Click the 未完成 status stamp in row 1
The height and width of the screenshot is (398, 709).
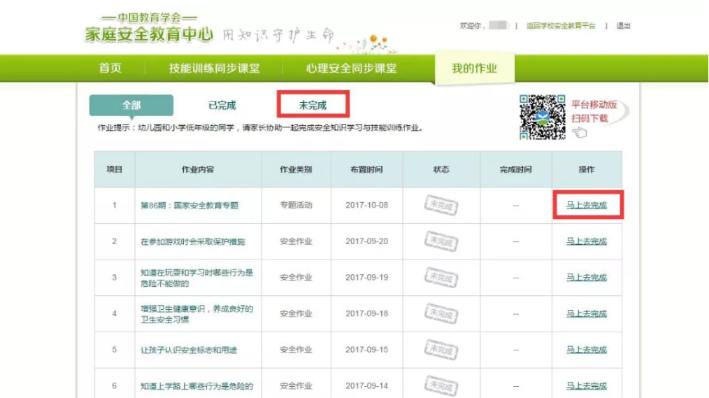tap(441, 205)
